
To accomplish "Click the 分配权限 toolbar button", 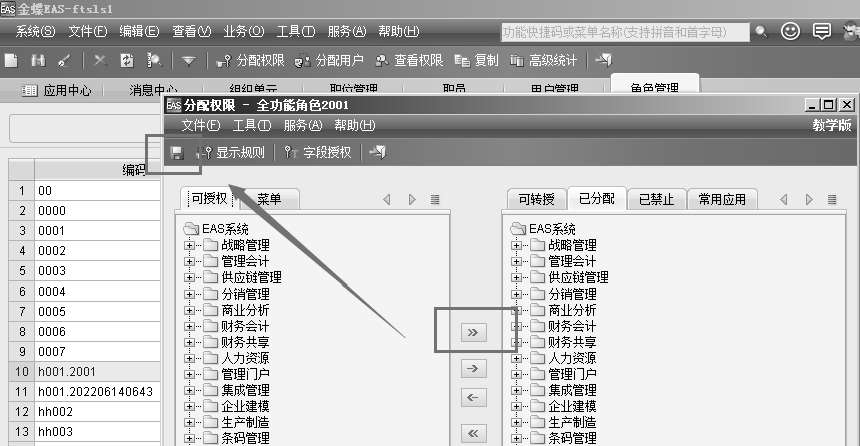I will click(251, 60).
